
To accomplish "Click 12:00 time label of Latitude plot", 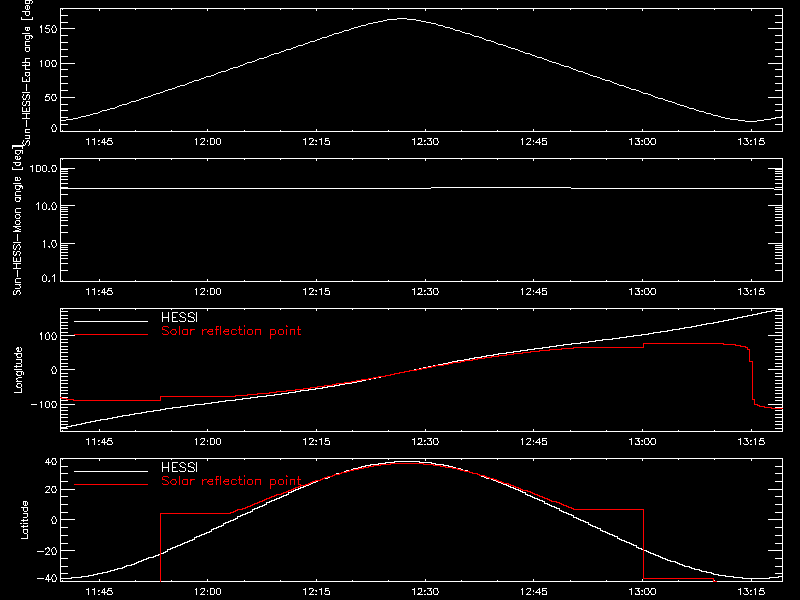I will [x=208, y=592].
